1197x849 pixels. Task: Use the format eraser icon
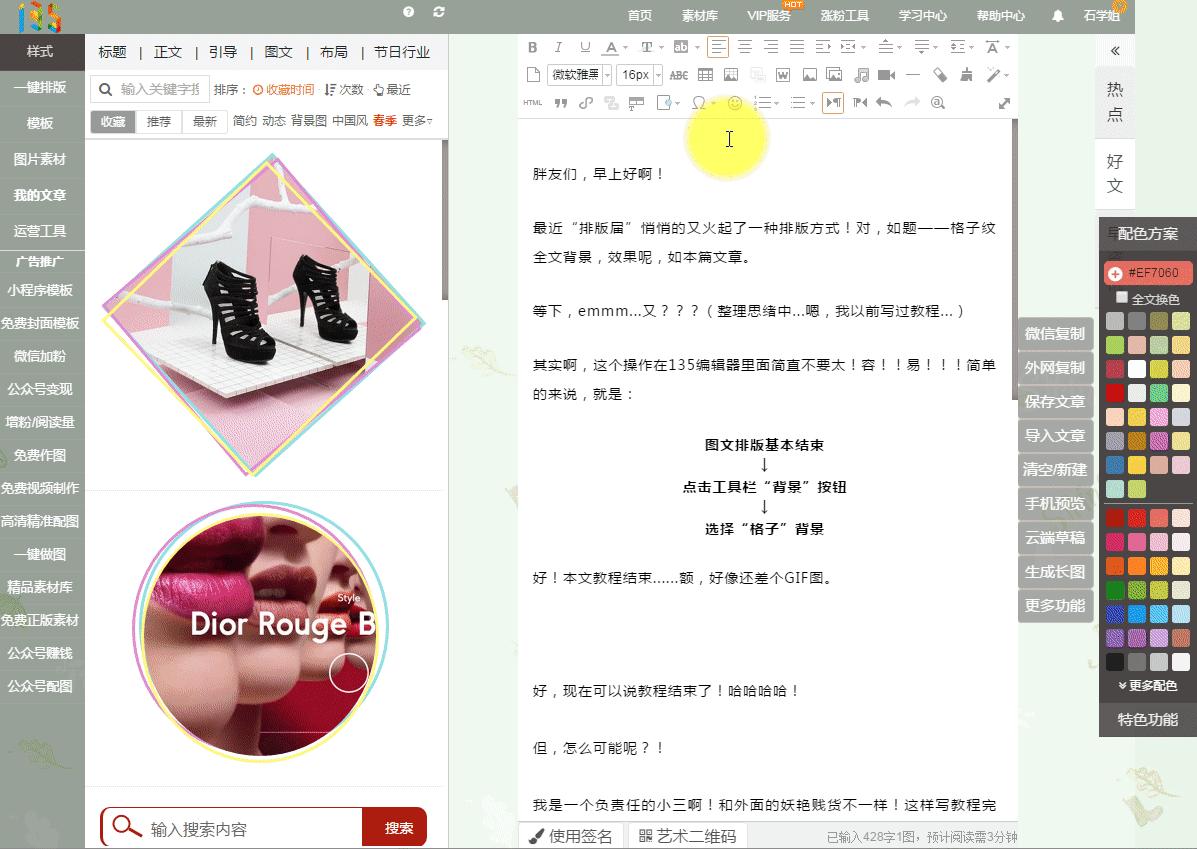click(940, 74)
